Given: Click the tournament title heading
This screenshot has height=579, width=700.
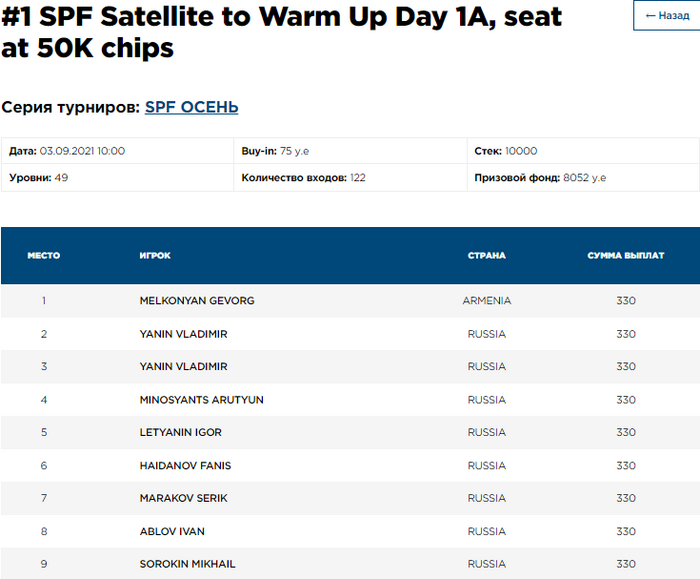Looking at the screenshot, I should [x=280, y=32].
